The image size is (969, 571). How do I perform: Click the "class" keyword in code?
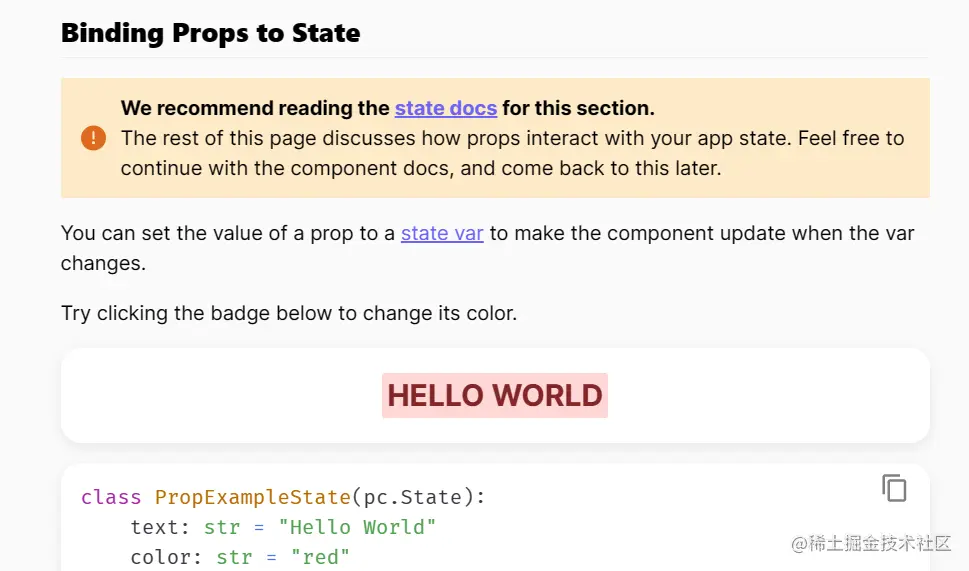click(x=111, y=497)
